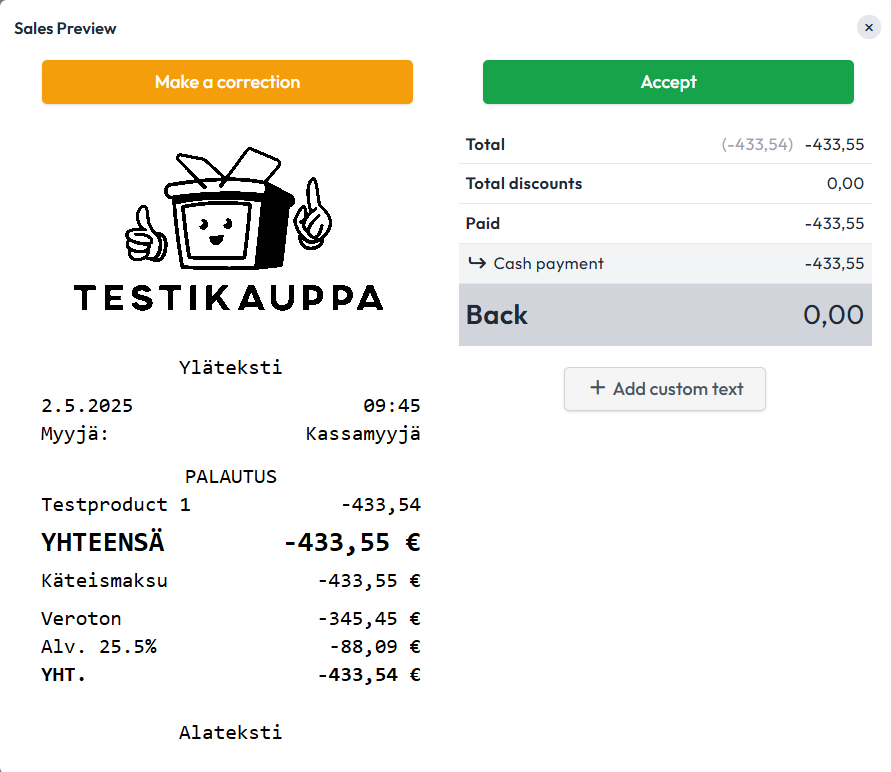Click the greyed original total (-433,54)
The width and height of the screenshot is (891, 772).
pos(757,144)
